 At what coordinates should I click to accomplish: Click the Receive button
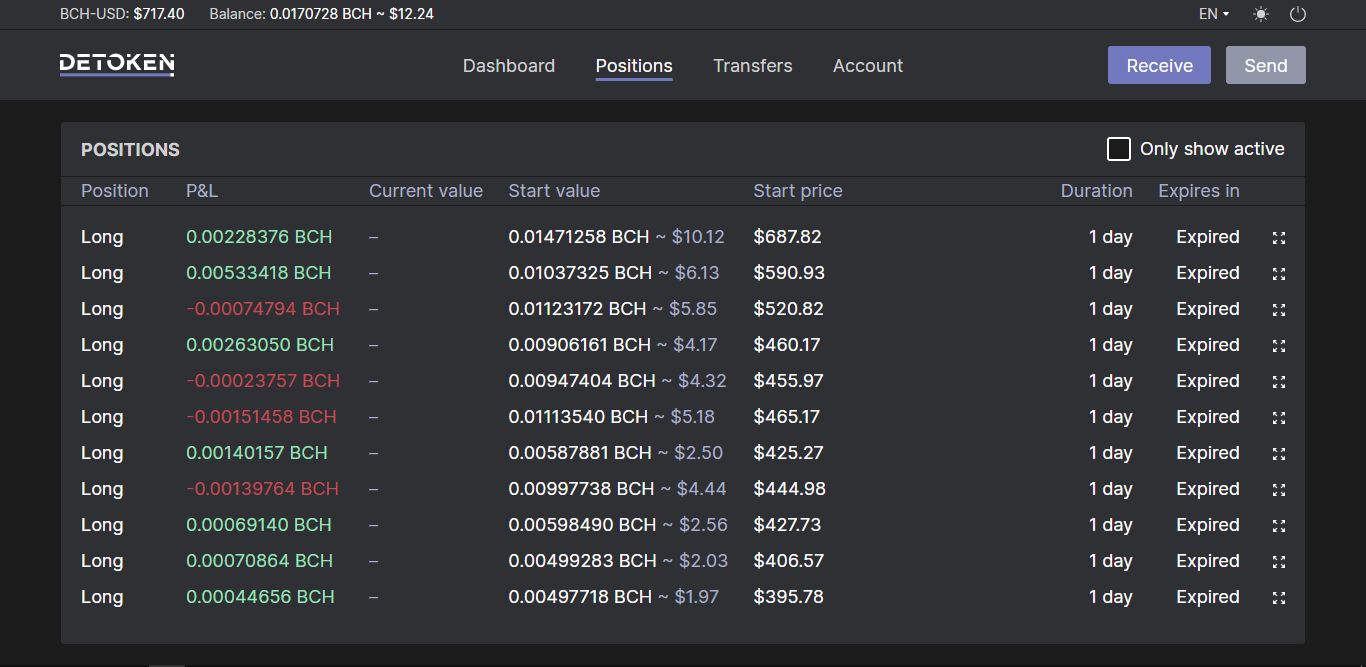(1159, 65)
